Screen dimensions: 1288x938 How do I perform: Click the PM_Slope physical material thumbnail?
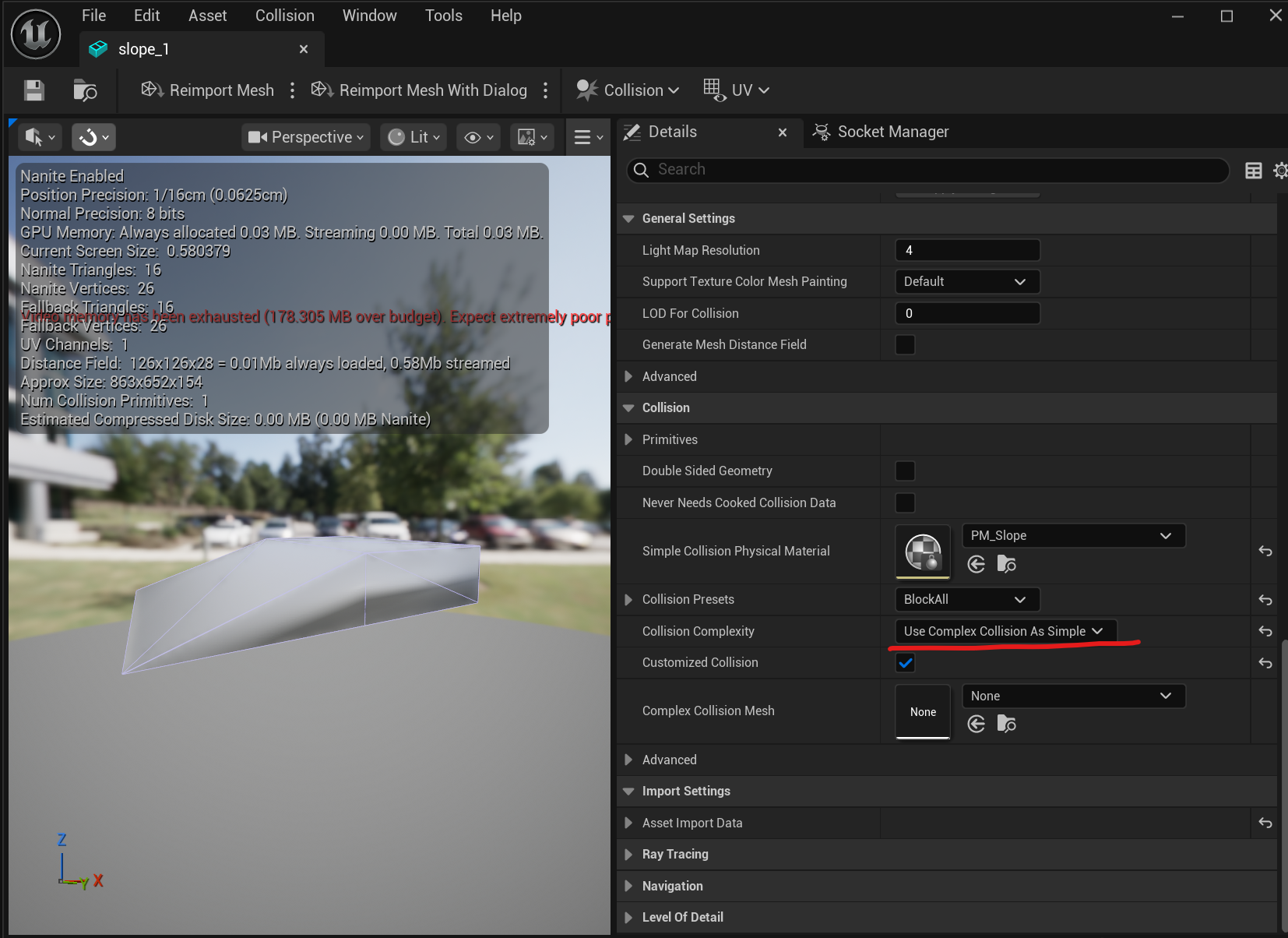tap(923, 552)
